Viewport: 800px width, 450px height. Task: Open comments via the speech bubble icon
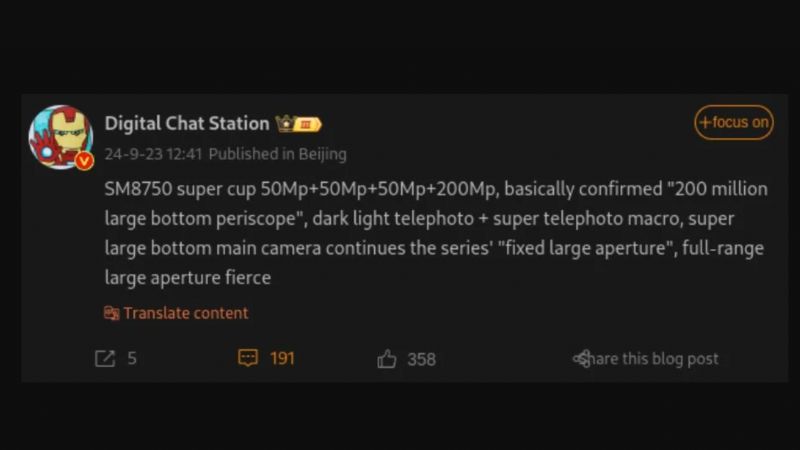tap(248, 357)
